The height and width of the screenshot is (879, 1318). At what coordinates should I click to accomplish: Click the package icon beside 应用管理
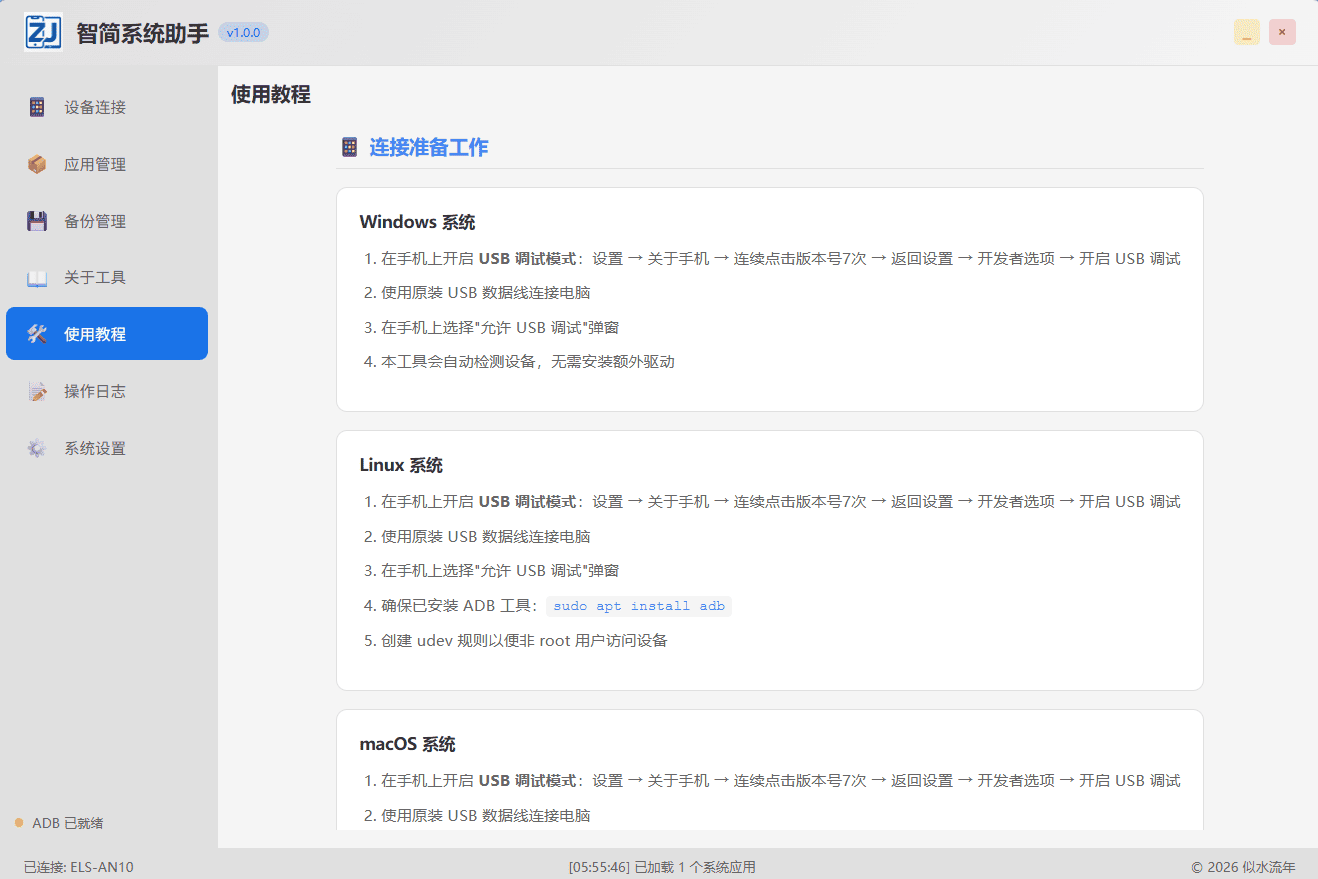click(x=37, y=164)
